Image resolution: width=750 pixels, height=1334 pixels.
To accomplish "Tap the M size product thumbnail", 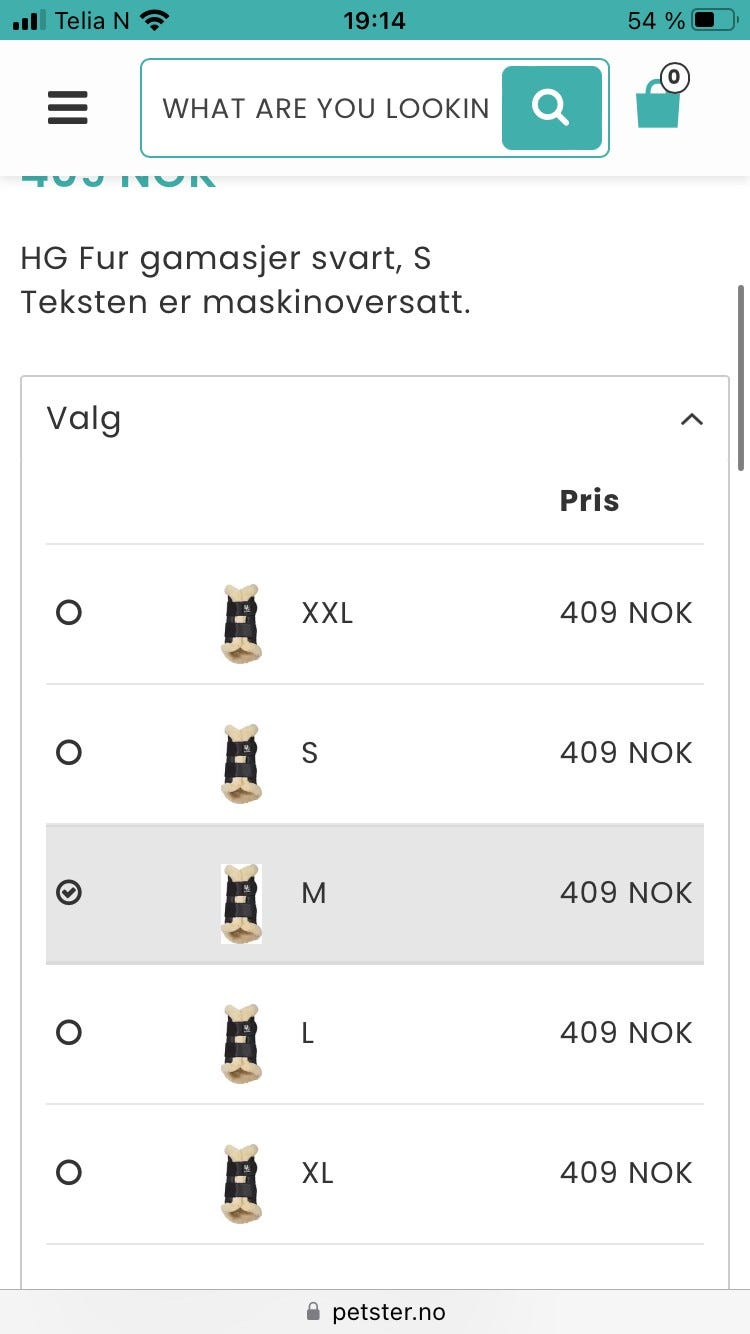I will 241,903.
